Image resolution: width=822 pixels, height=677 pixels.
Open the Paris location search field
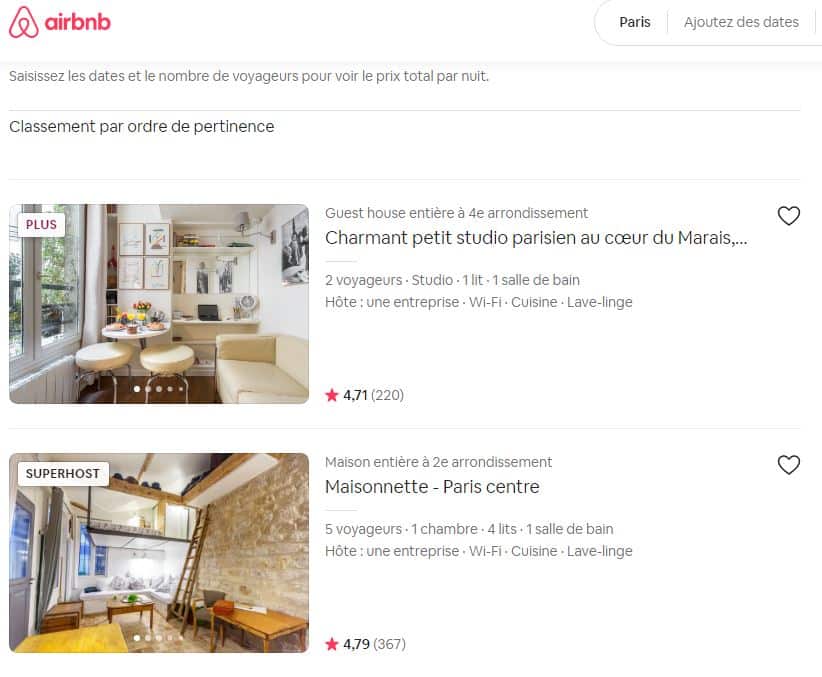[x=635, y=22]
